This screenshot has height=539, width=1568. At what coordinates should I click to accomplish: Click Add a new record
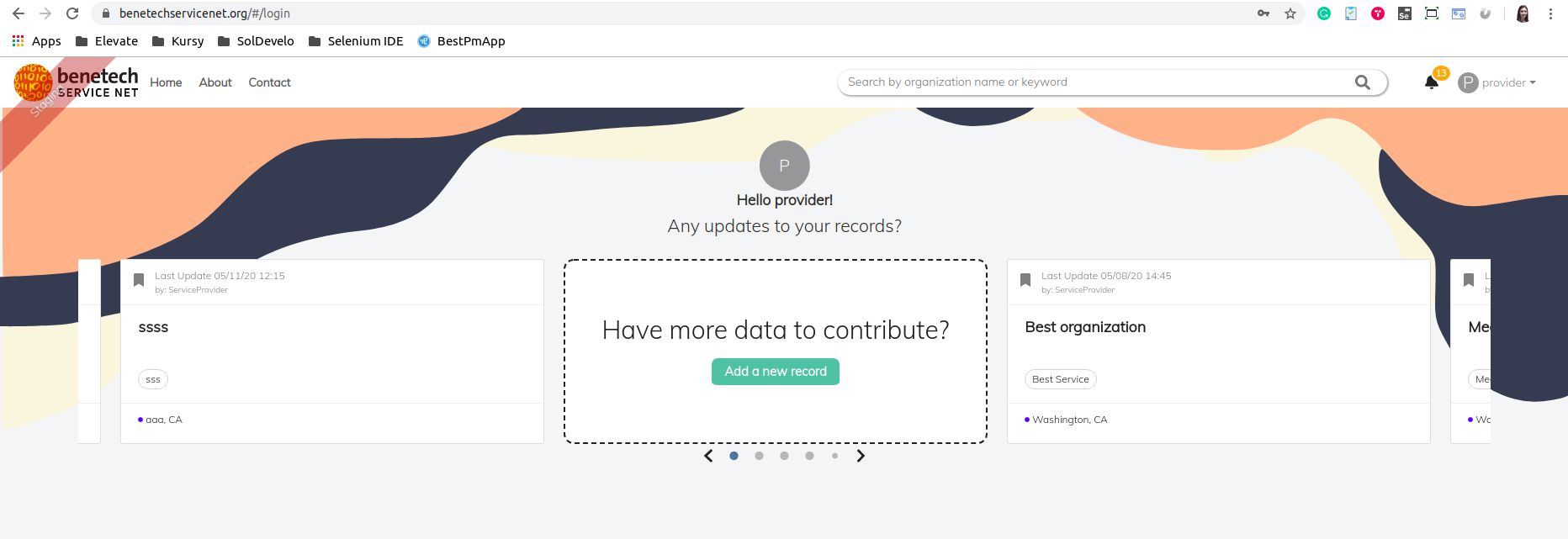[x=775, y=371]
